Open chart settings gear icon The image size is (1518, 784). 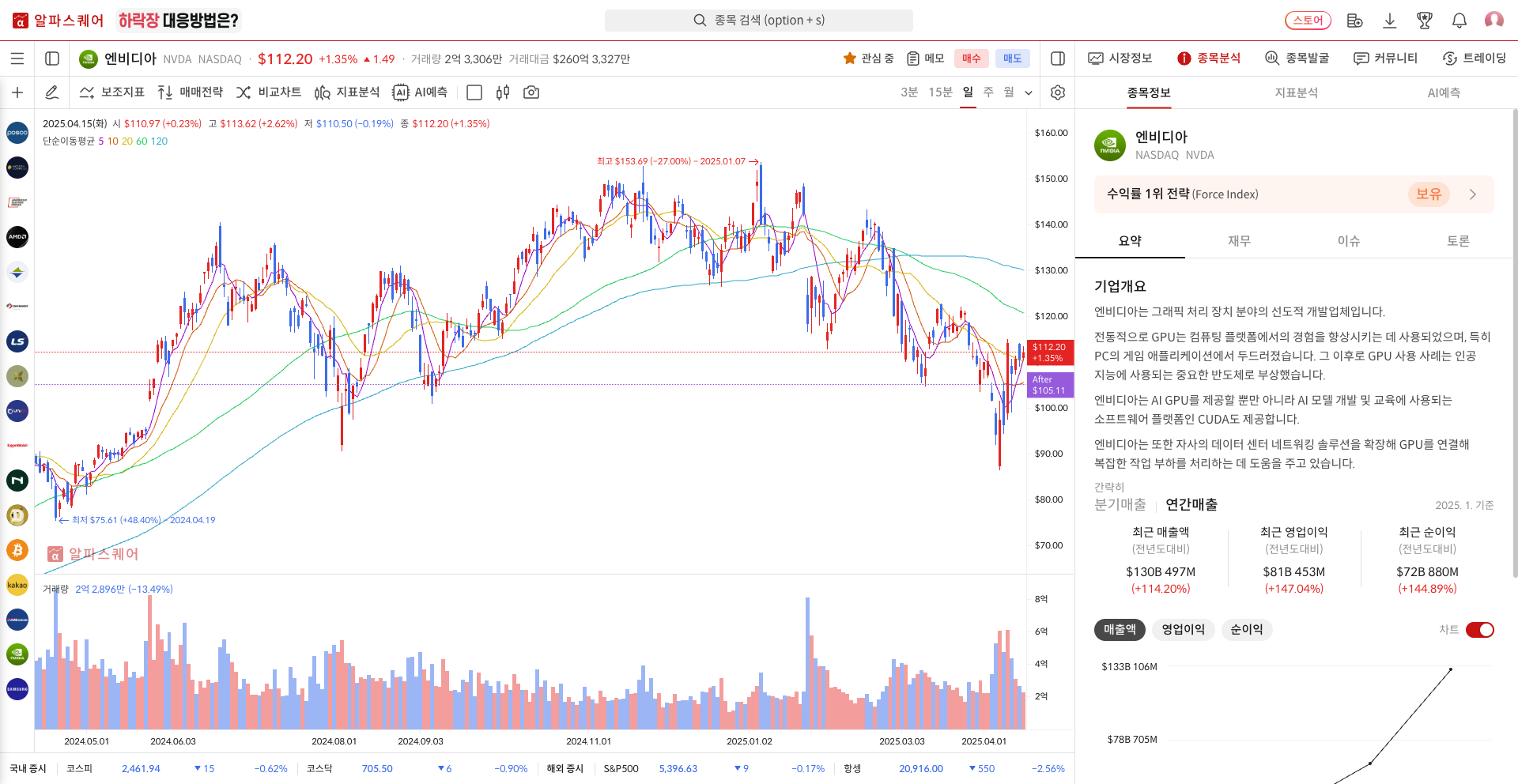click(1058, 92)
